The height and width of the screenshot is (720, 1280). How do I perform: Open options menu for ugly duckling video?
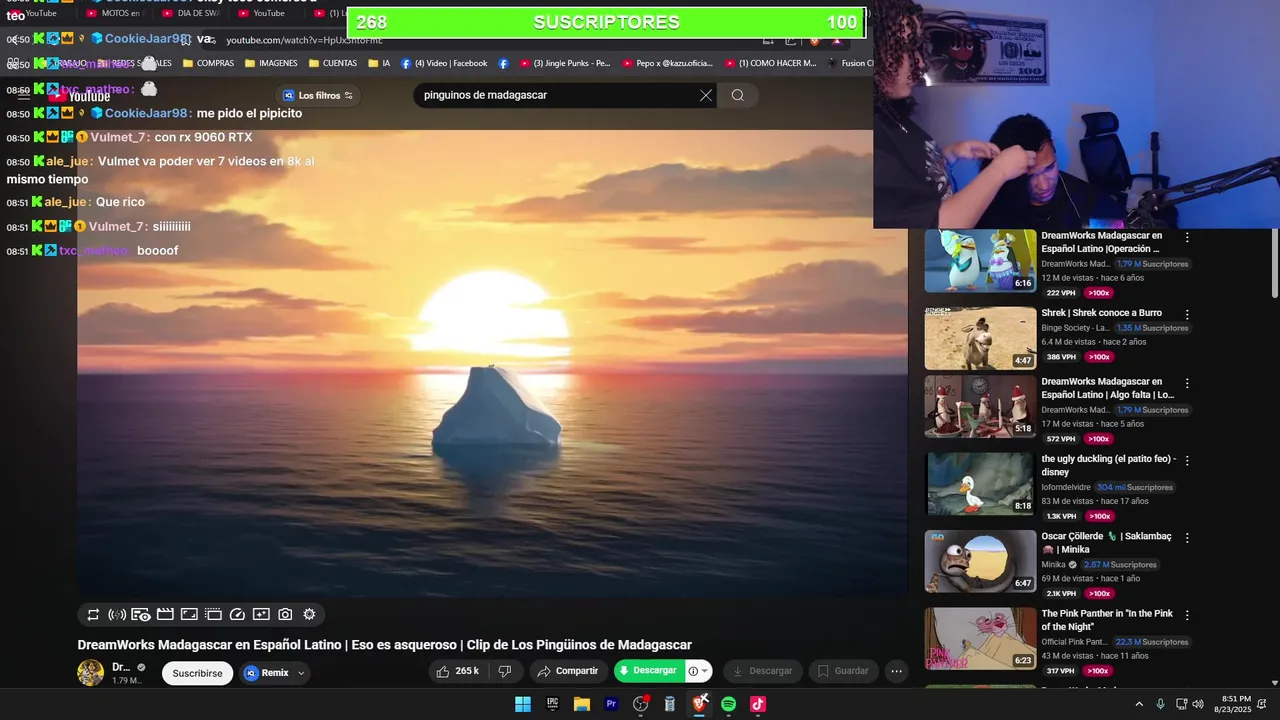click(1187, 461)
